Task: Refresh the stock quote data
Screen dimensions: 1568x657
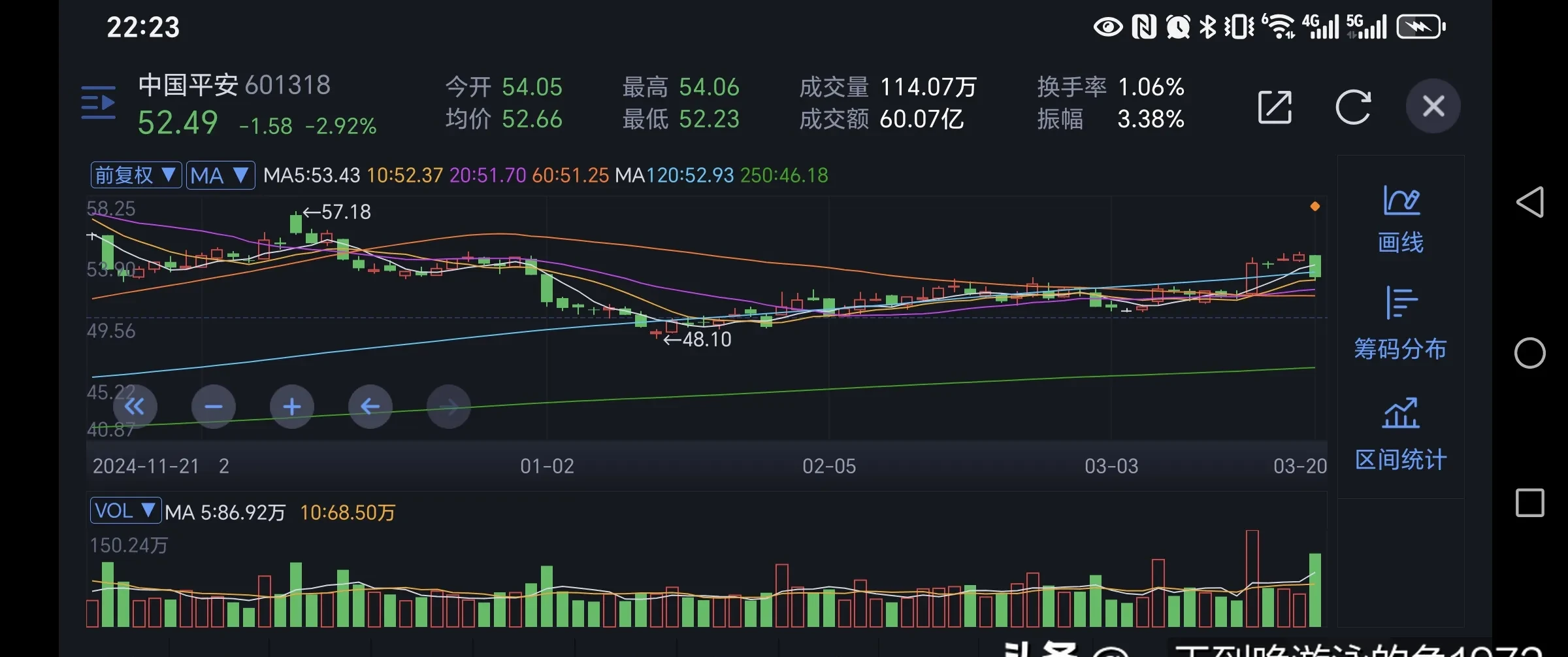Action: [x=1353, y=107]
